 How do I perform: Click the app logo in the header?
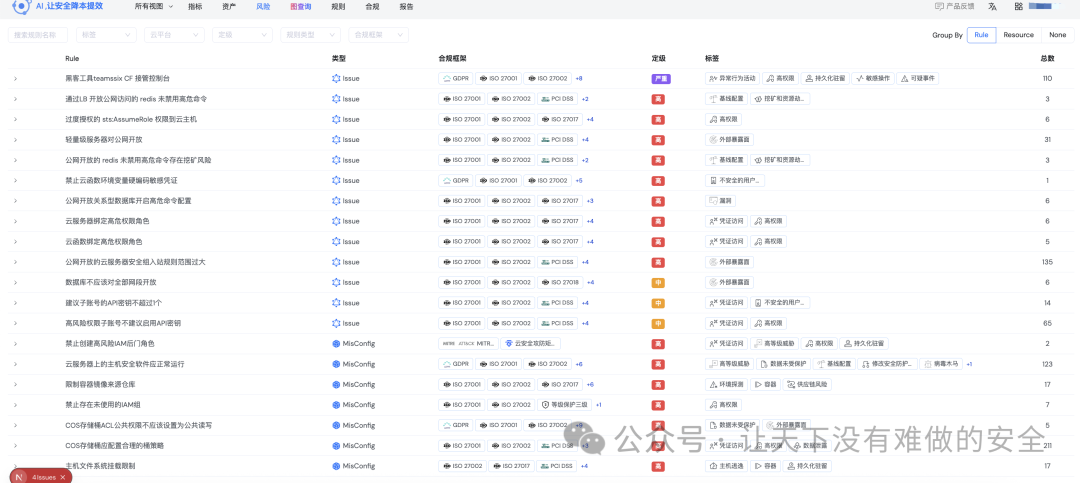(x=21, y=6)
